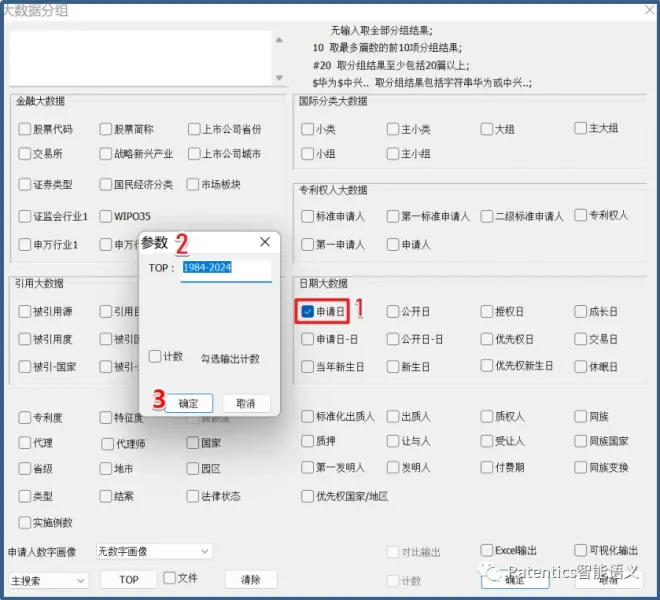
Task: Toggle the 可视化输出 checkbox
Action: (581, 550)
